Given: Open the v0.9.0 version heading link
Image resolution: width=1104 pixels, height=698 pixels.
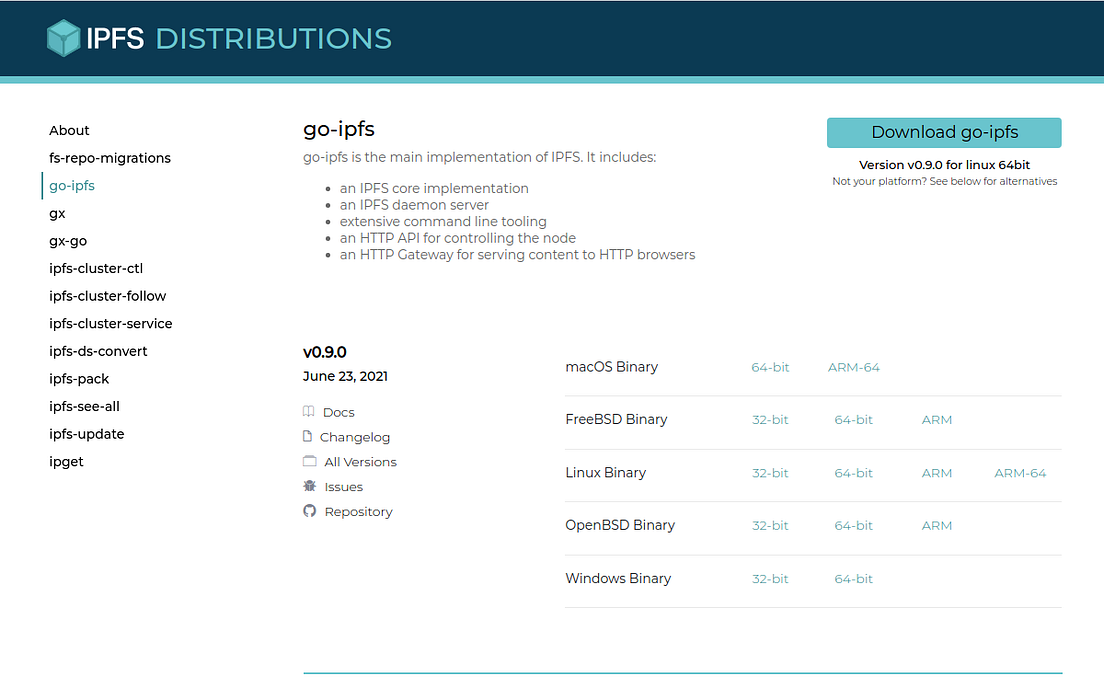Looking at the screenshot, I should point(325,352).
